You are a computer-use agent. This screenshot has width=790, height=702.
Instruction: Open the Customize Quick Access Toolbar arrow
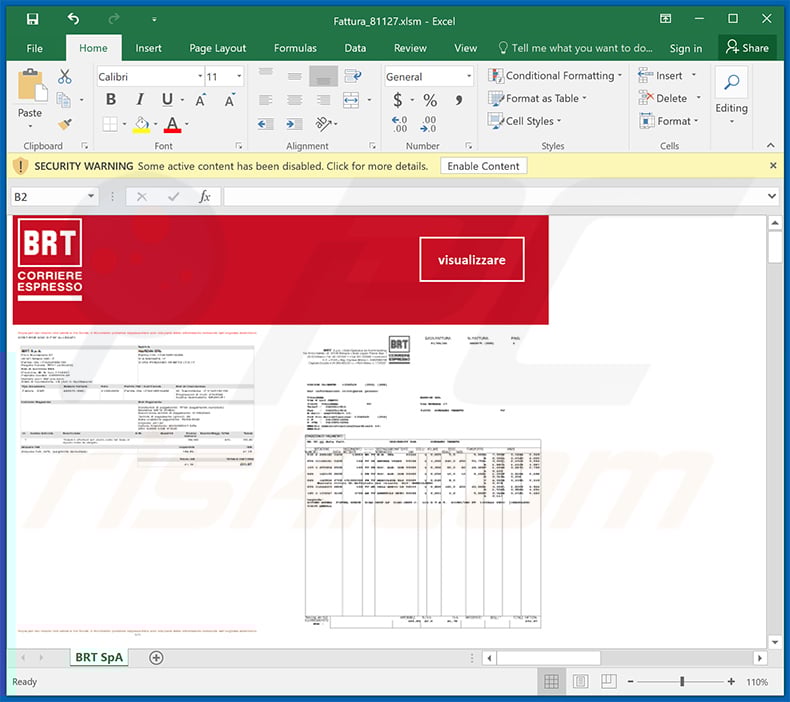click(x=154, y=20)
